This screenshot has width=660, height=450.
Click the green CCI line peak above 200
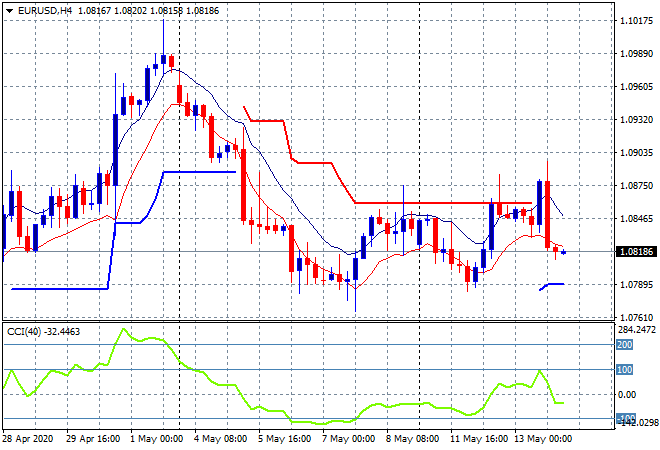(123, 330)
